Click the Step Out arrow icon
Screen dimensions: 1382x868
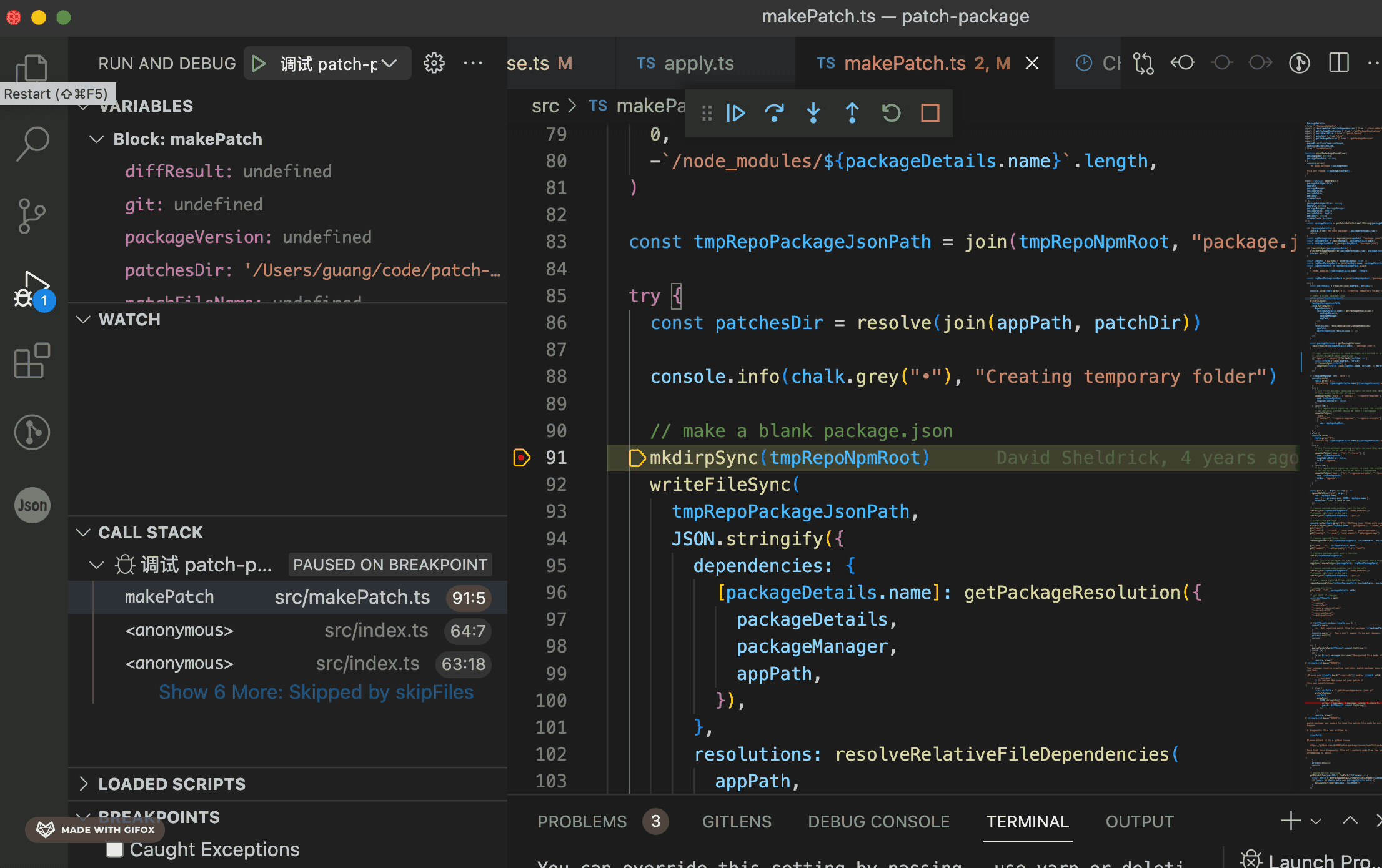tap(852, 113)
